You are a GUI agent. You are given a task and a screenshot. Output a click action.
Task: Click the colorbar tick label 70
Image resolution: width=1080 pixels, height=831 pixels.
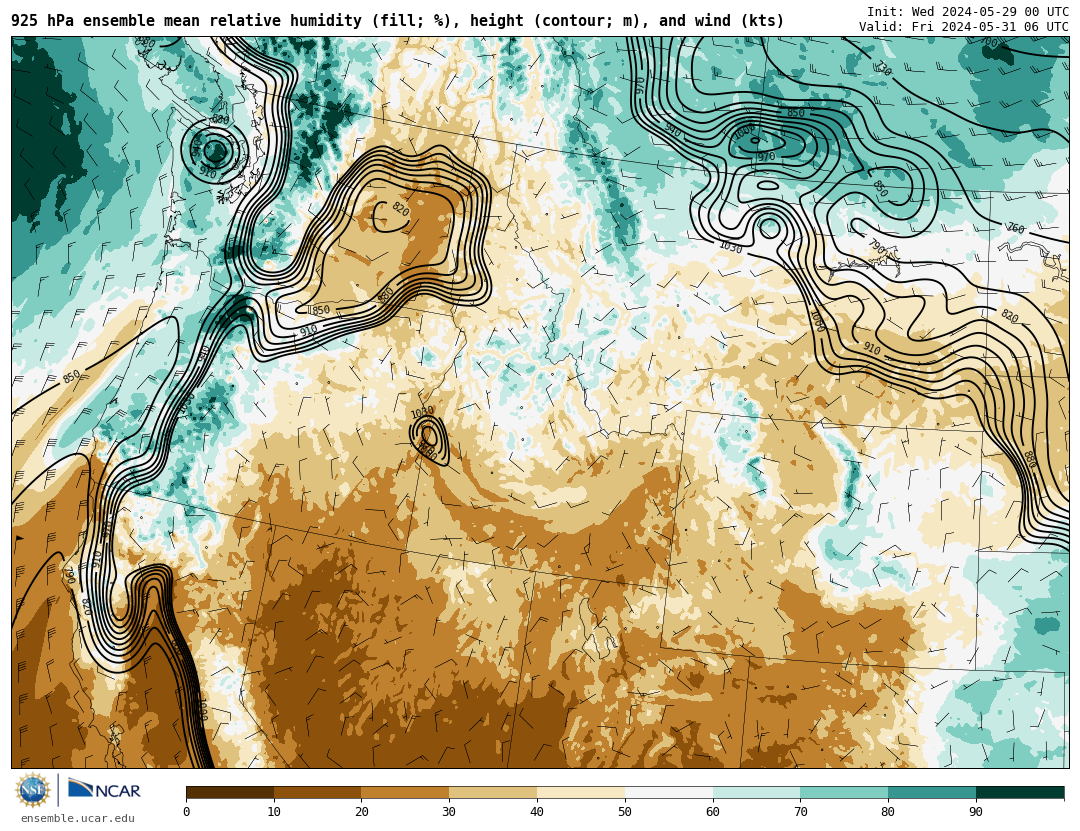[x=800, y=812]
